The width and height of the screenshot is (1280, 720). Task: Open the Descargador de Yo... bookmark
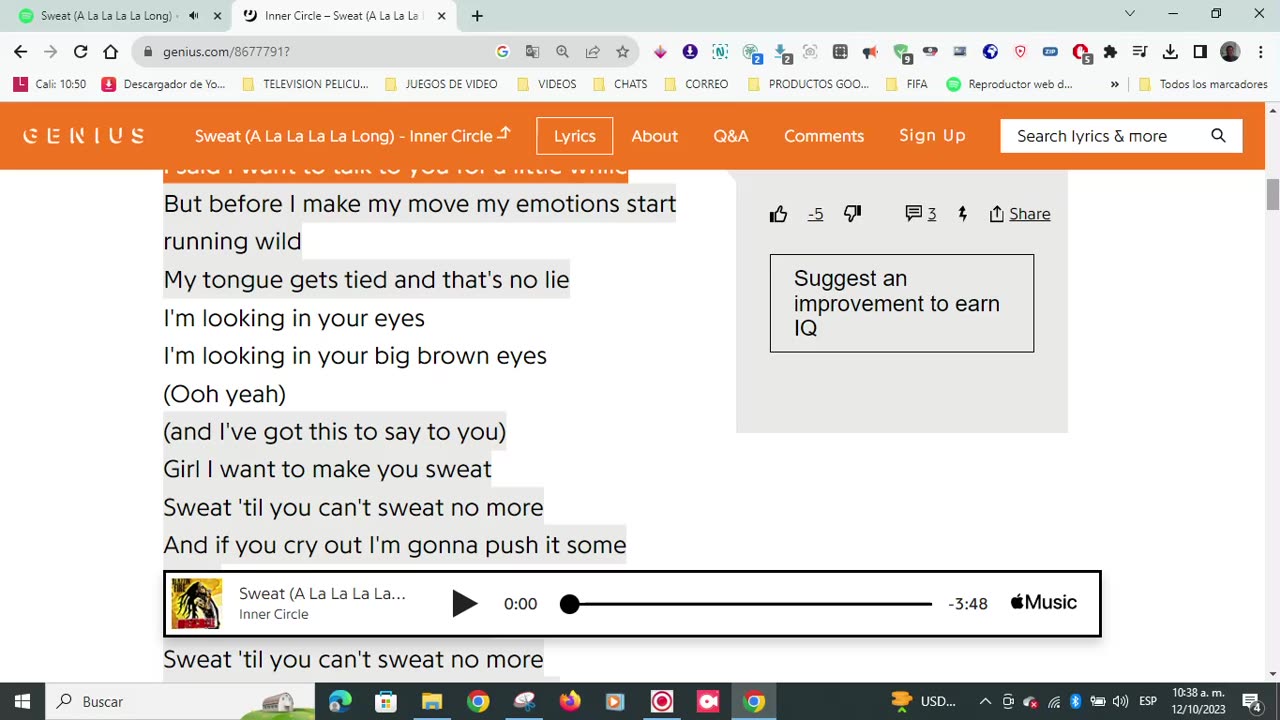[163, 84]
